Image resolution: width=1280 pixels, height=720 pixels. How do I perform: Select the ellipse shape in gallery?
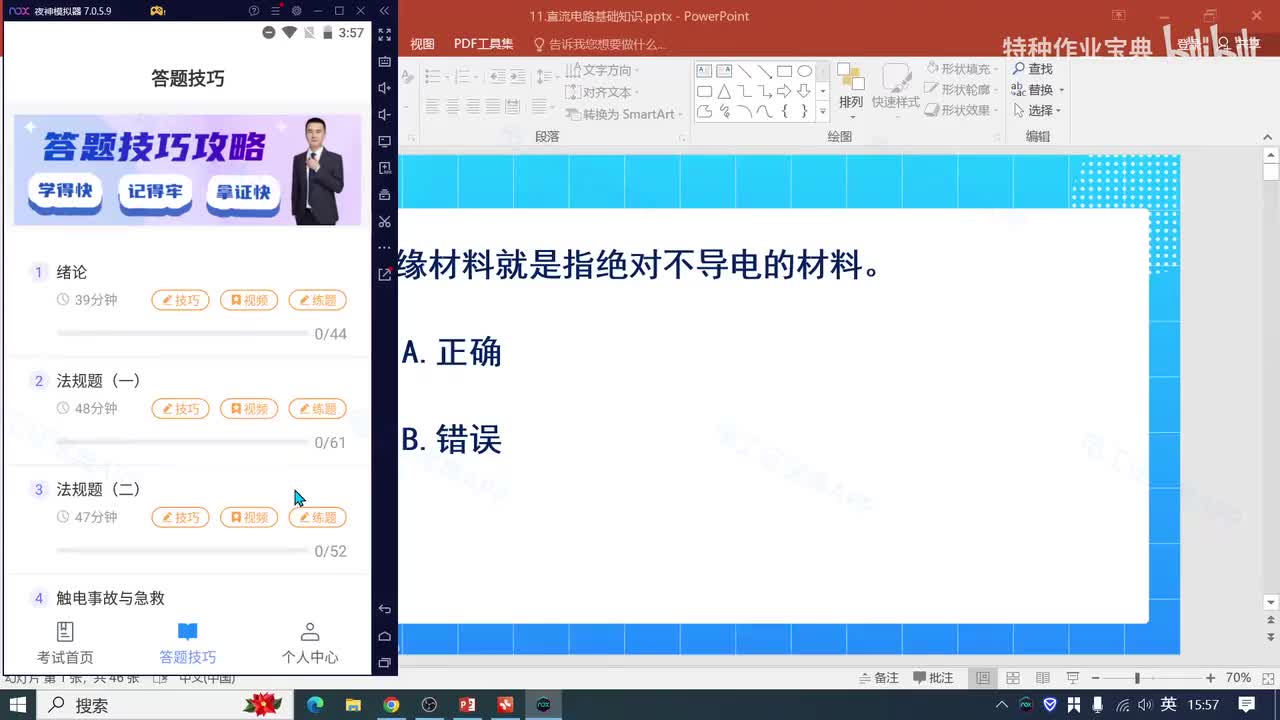pos(804,71)
